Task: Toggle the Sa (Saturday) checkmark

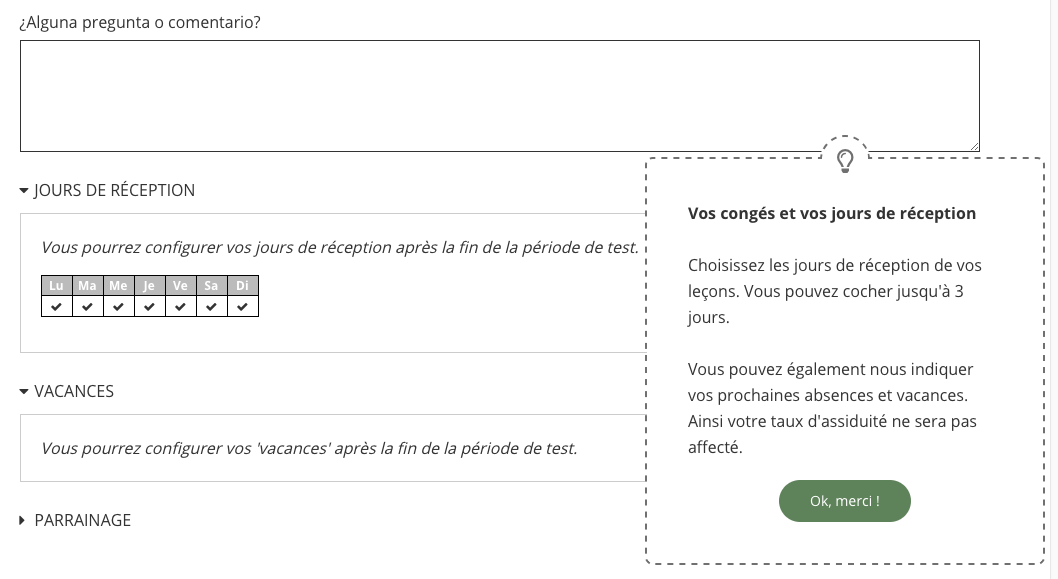Action: click(211, 306)
